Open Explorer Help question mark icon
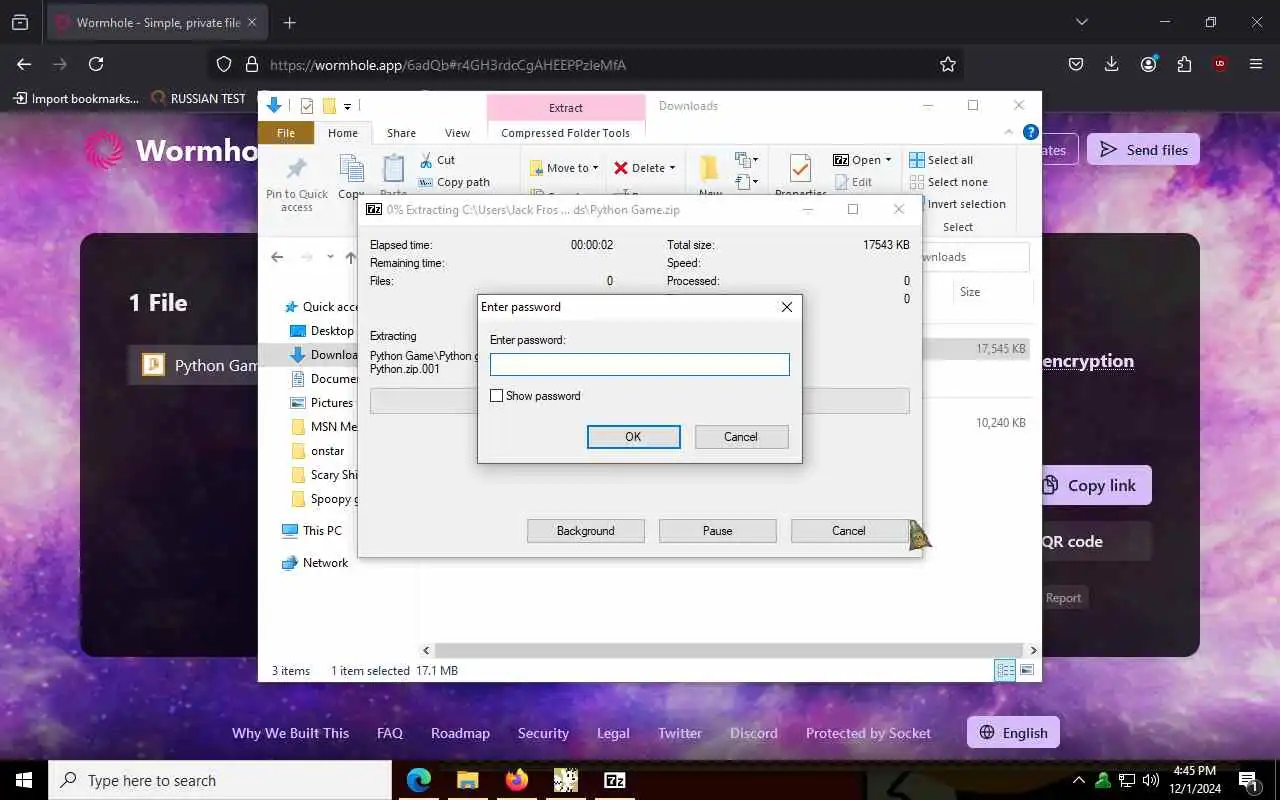 1030,132
